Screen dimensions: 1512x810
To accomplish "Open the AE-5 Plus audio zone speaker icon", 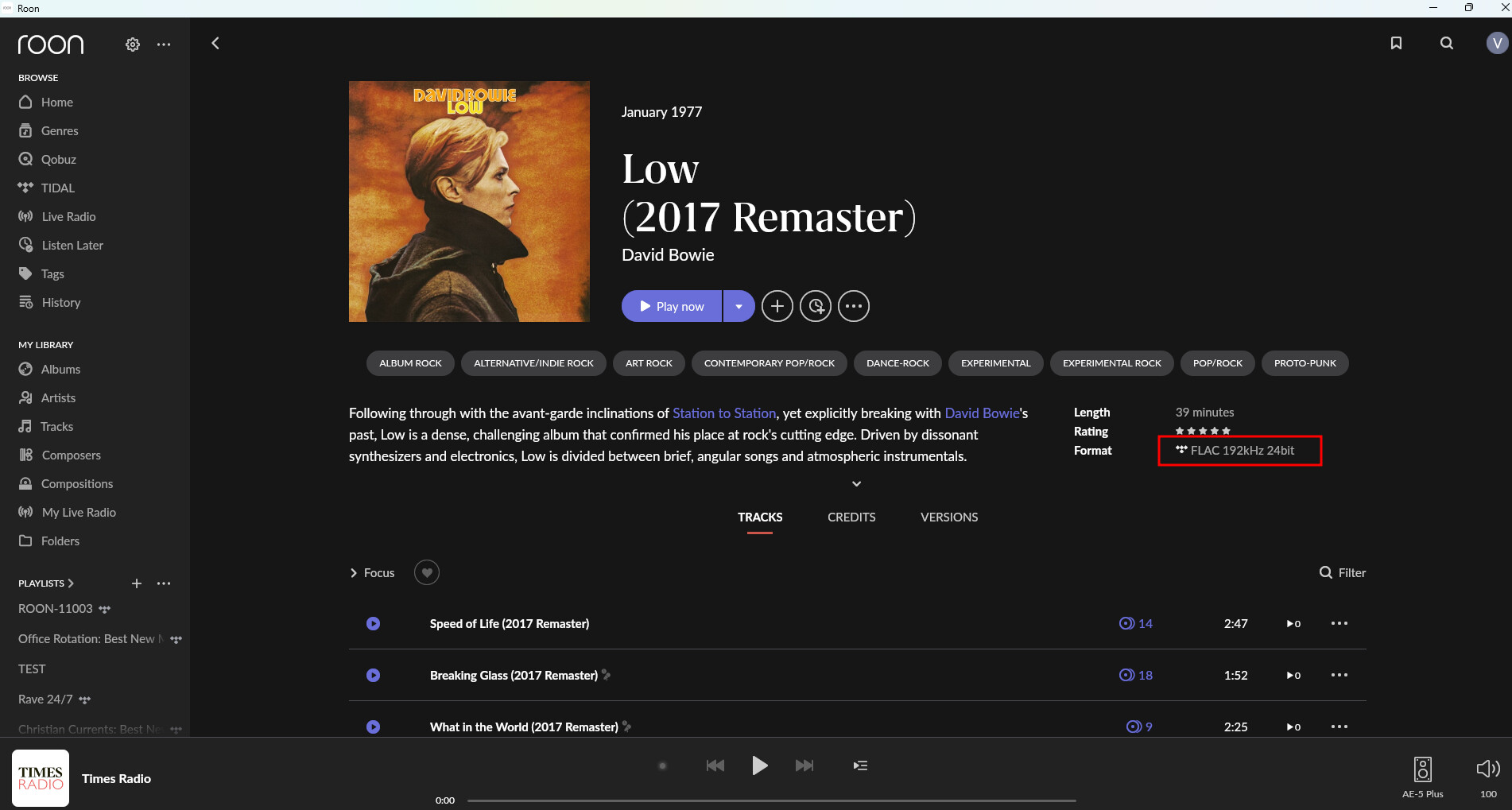I will tap(1422, 769).
